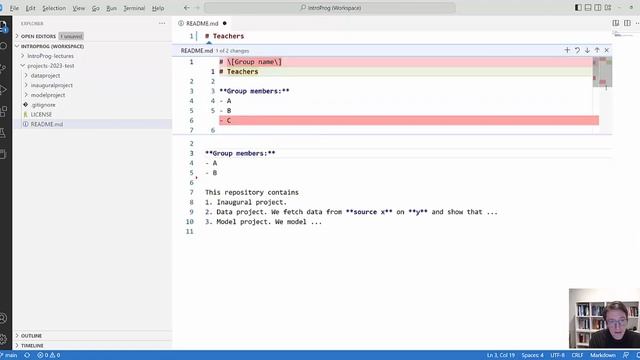
Task: Open the Selection menu
Action: pos(54,8)
